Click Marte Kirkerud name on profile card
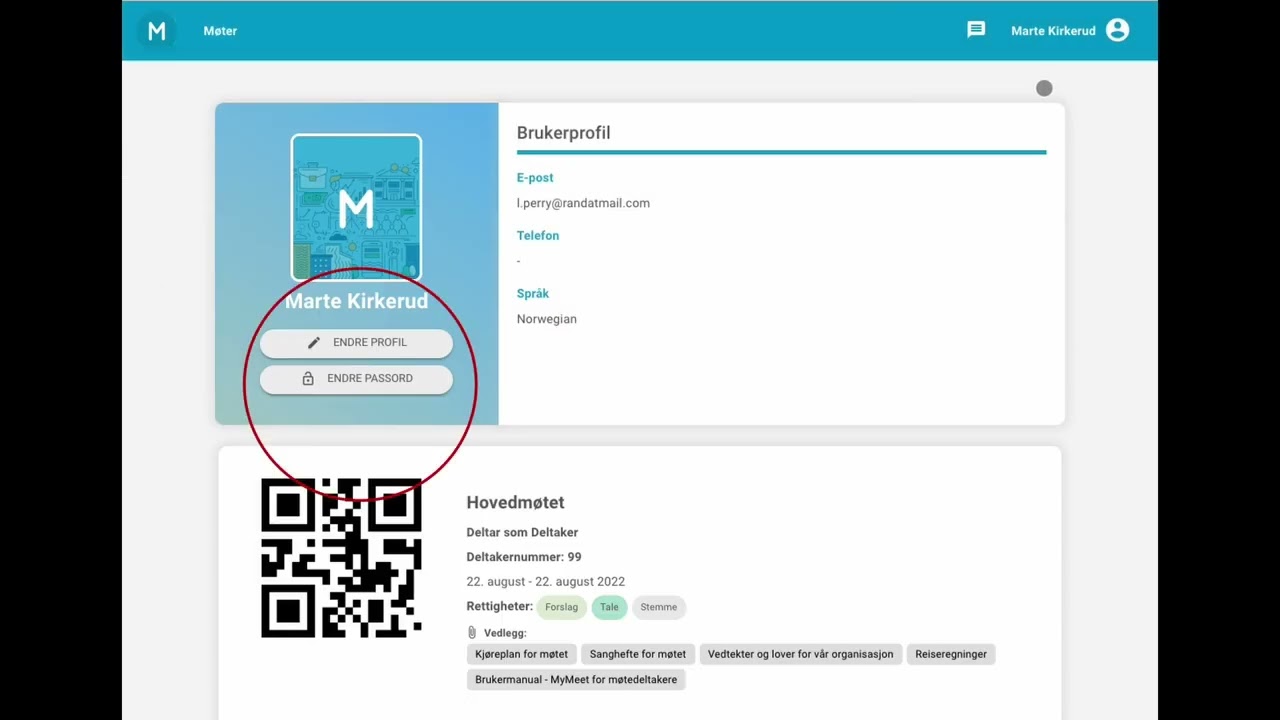The image size is (1280, 720). [356, 301]
